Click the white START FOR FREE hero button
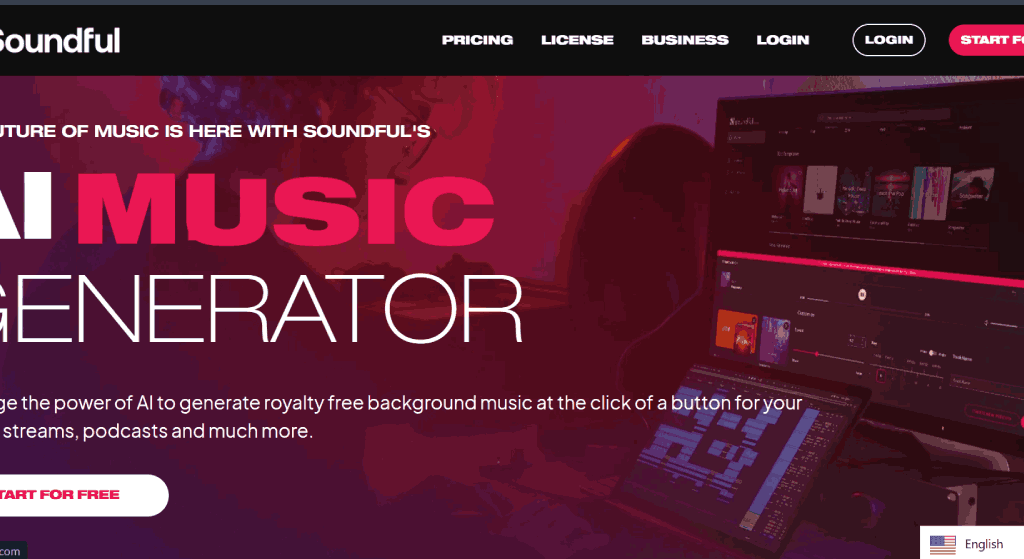This screenshot has width=1024, height=559. [x=82, y=495]
